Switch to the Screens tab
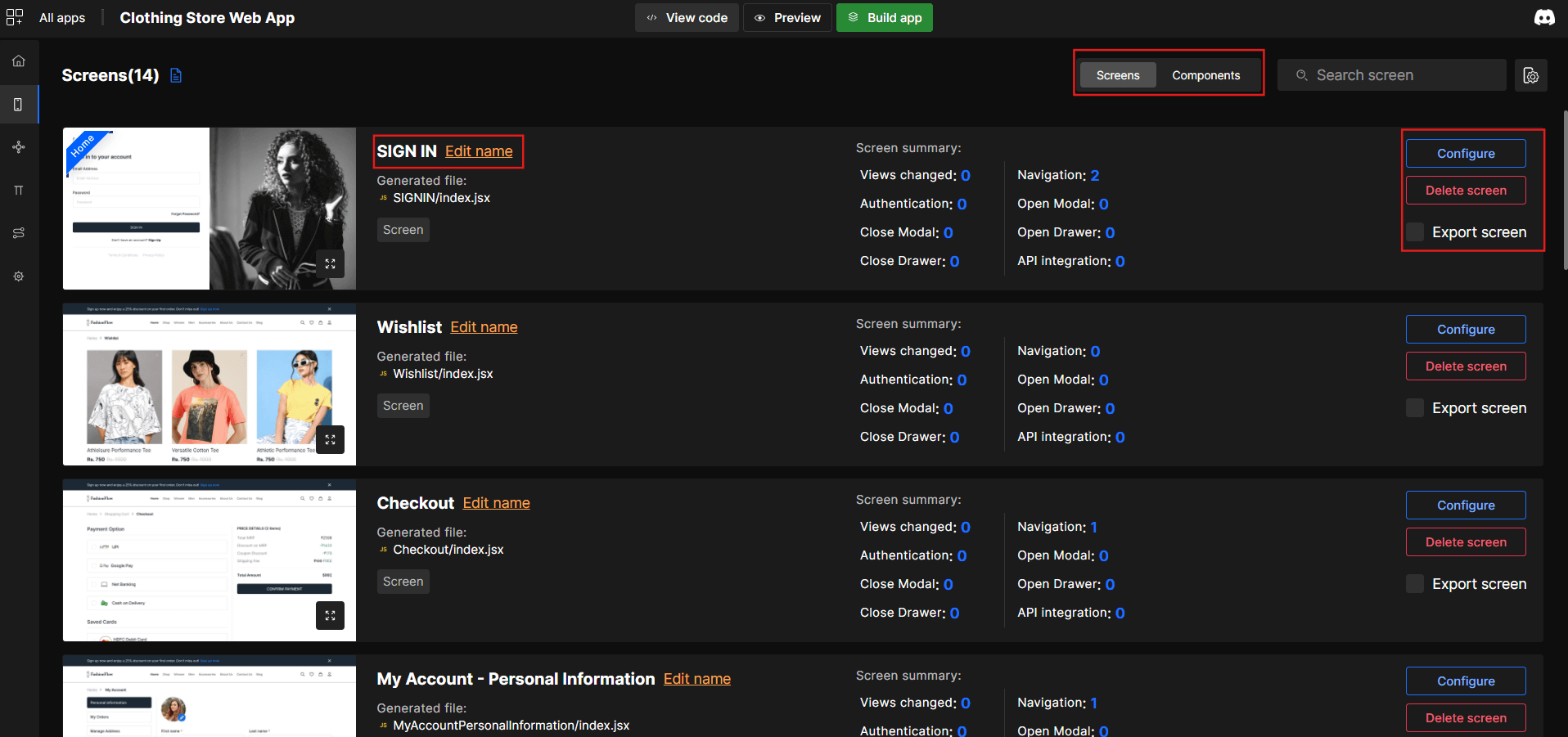This screenshot has height=737, width=1568. [1118, 75]
